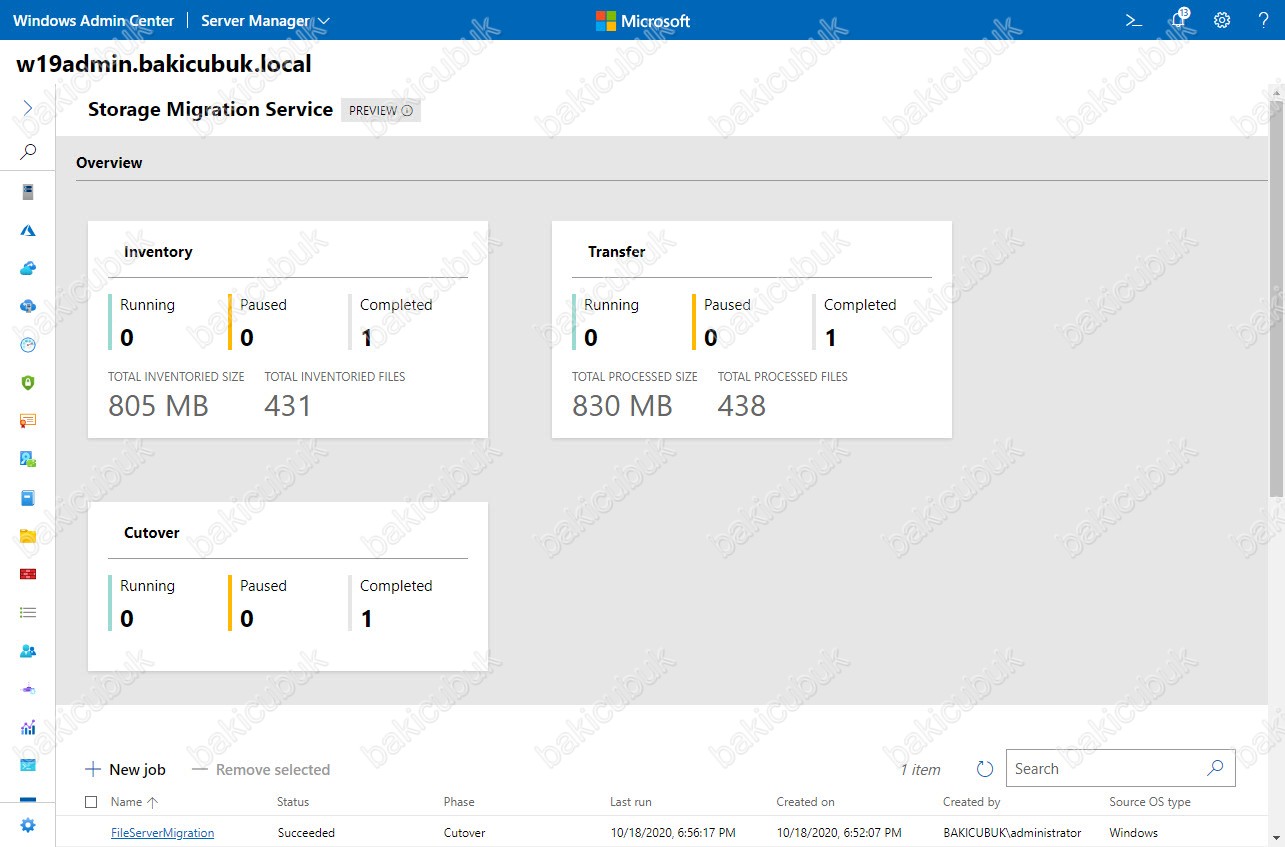Click the BAKICUBUK\administrator cell
This screenshot has height=847, width=1285.
coord(1012,832)
